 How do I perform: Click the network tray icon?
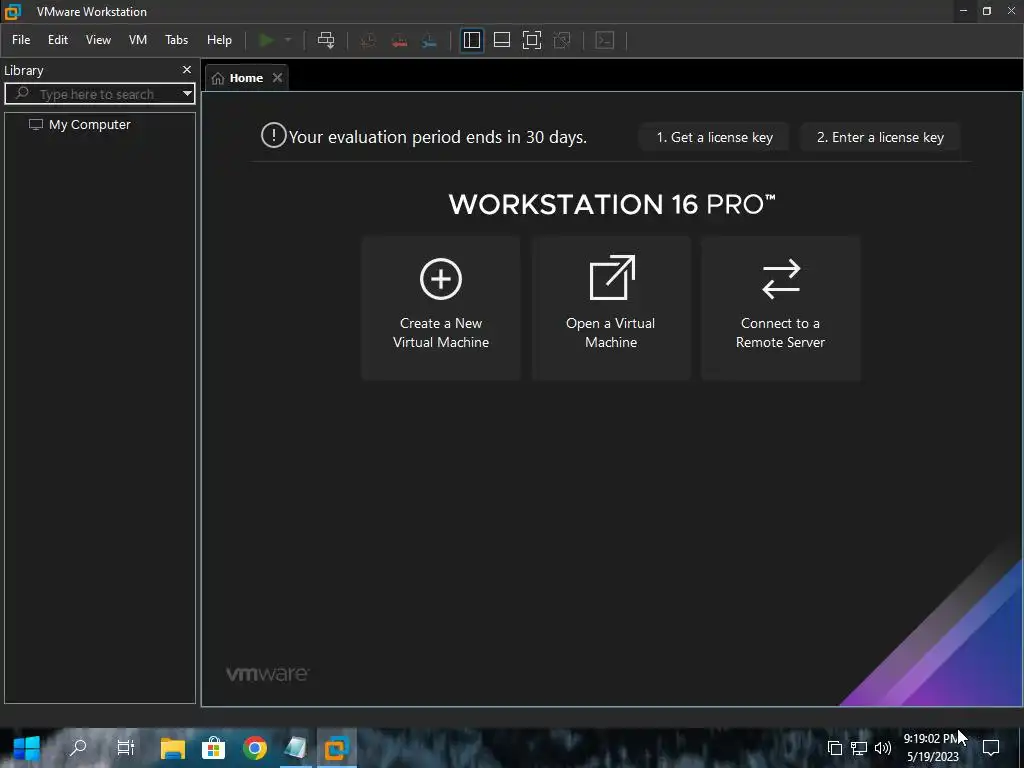click(859, 748)
